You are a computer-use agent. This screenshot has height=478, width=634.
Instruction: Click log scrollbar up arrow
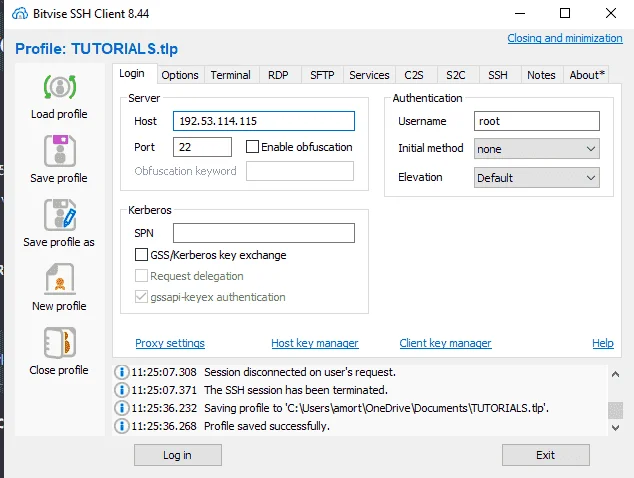click(x=615, y=374)
